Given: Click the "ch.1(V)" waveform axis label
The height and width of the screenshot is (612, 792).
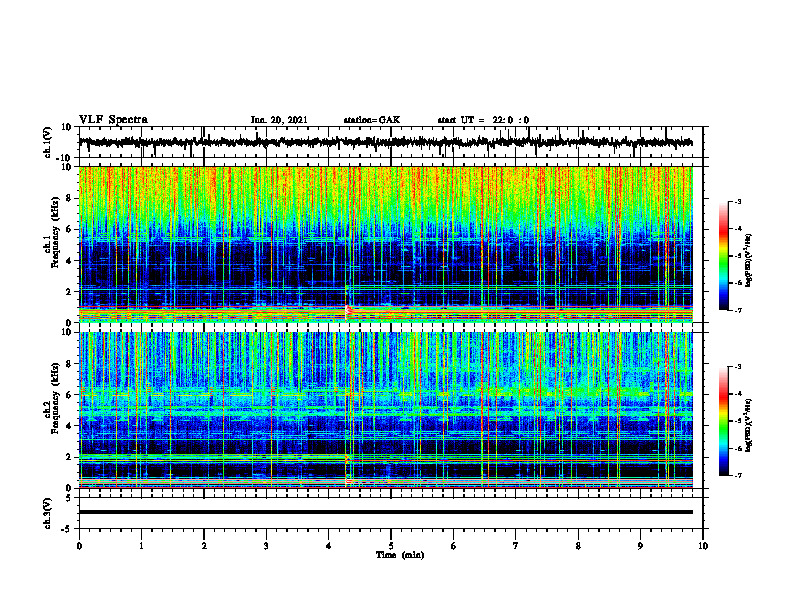Looking at the screenshot, I should [x=48, y=142].
